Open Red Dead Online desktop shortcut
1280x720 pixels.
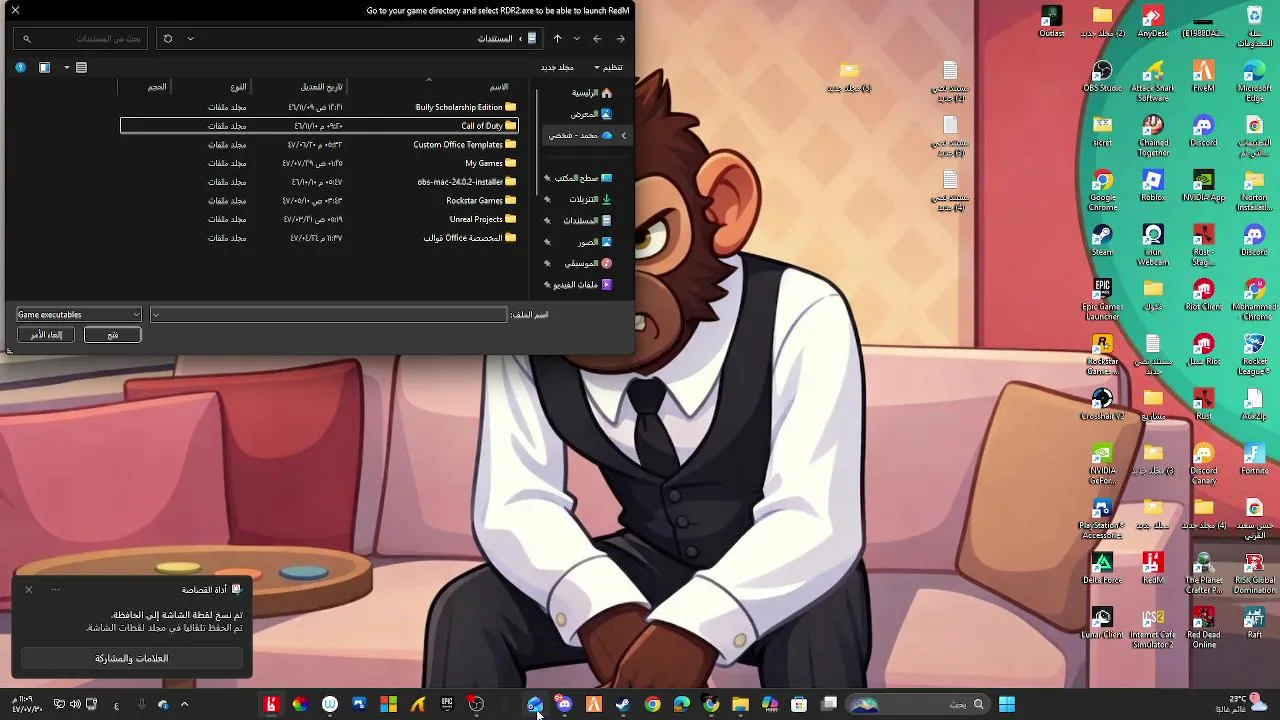click(1204, 627)
